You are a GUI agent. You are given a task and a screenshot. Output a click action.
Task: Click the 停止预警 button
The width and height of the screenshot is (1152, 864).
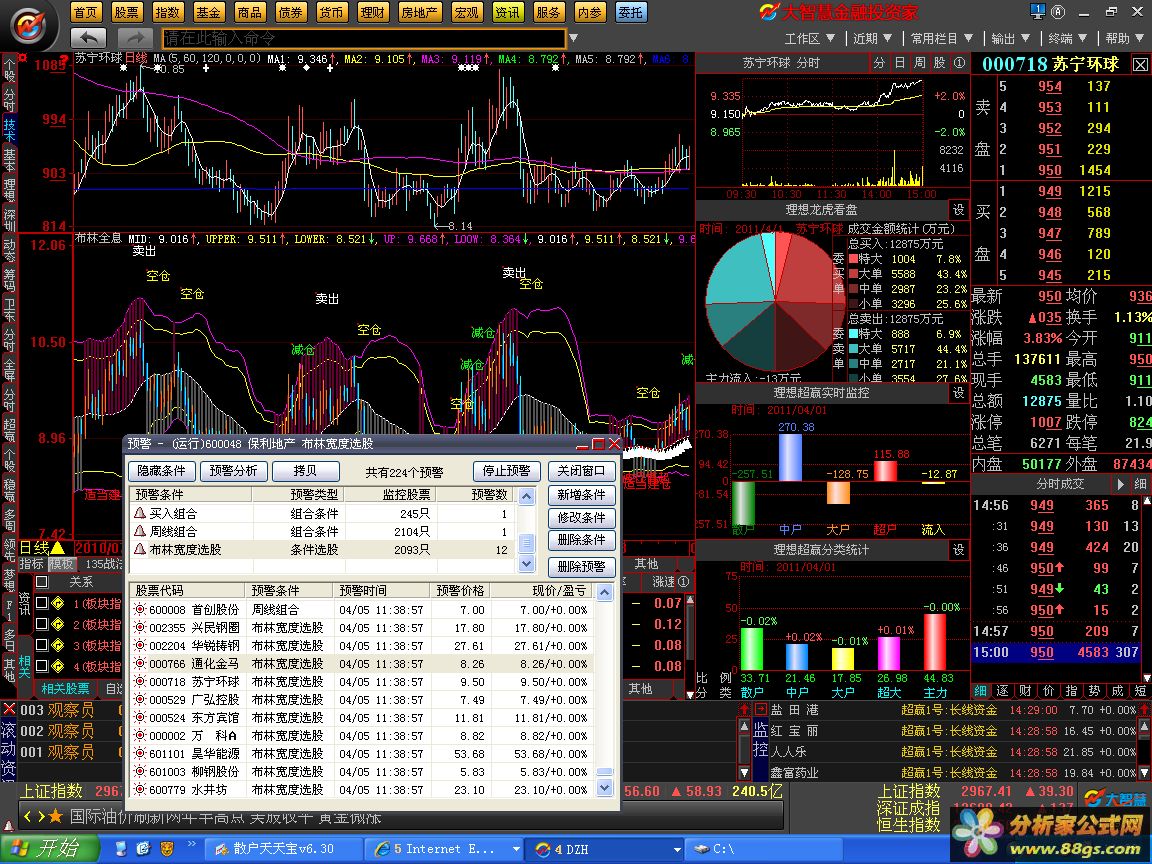pyautogui.click(x=506, y=471)
